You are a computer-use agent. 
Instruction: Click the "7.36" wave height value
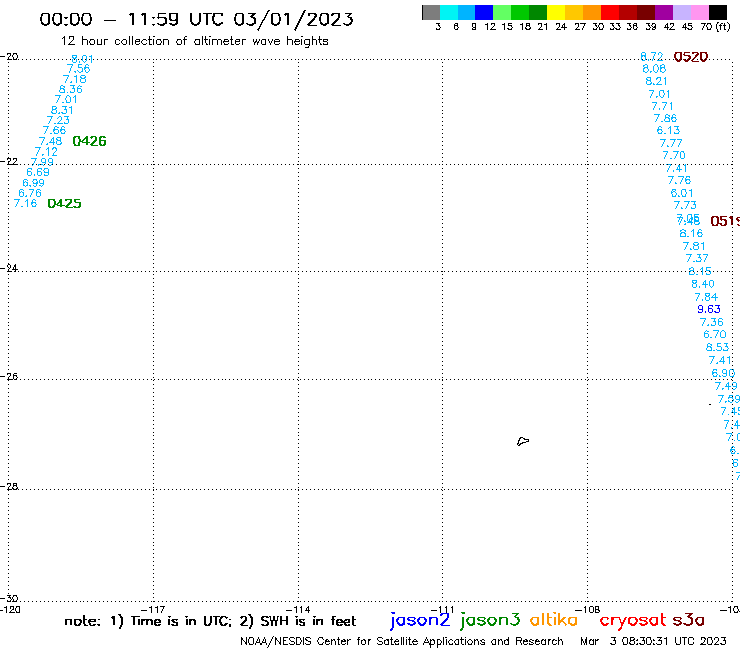711,322
